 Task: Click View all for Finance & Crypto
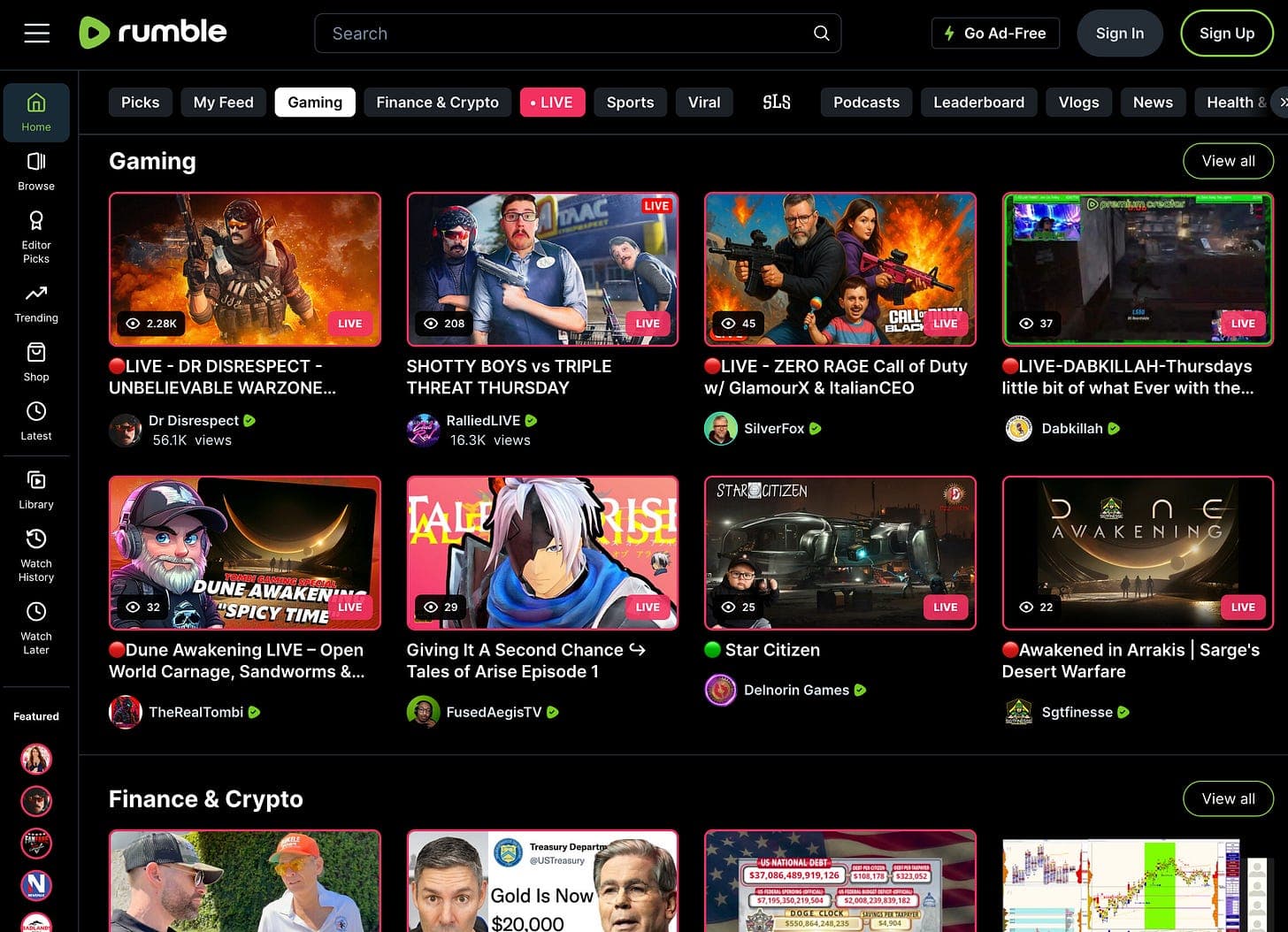pyautogui.click(x=1229, y=798)
